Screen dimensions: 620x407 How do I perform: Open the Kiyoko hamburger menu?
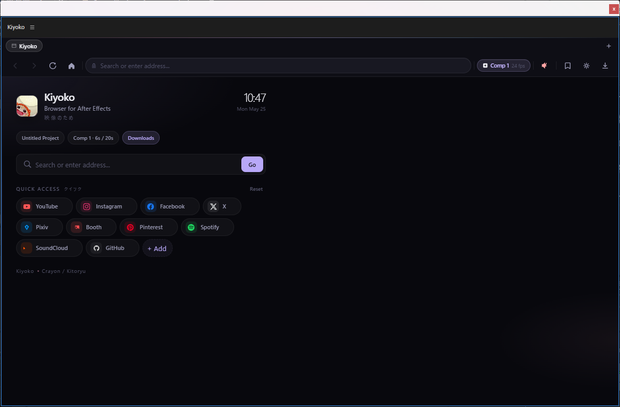32,27
